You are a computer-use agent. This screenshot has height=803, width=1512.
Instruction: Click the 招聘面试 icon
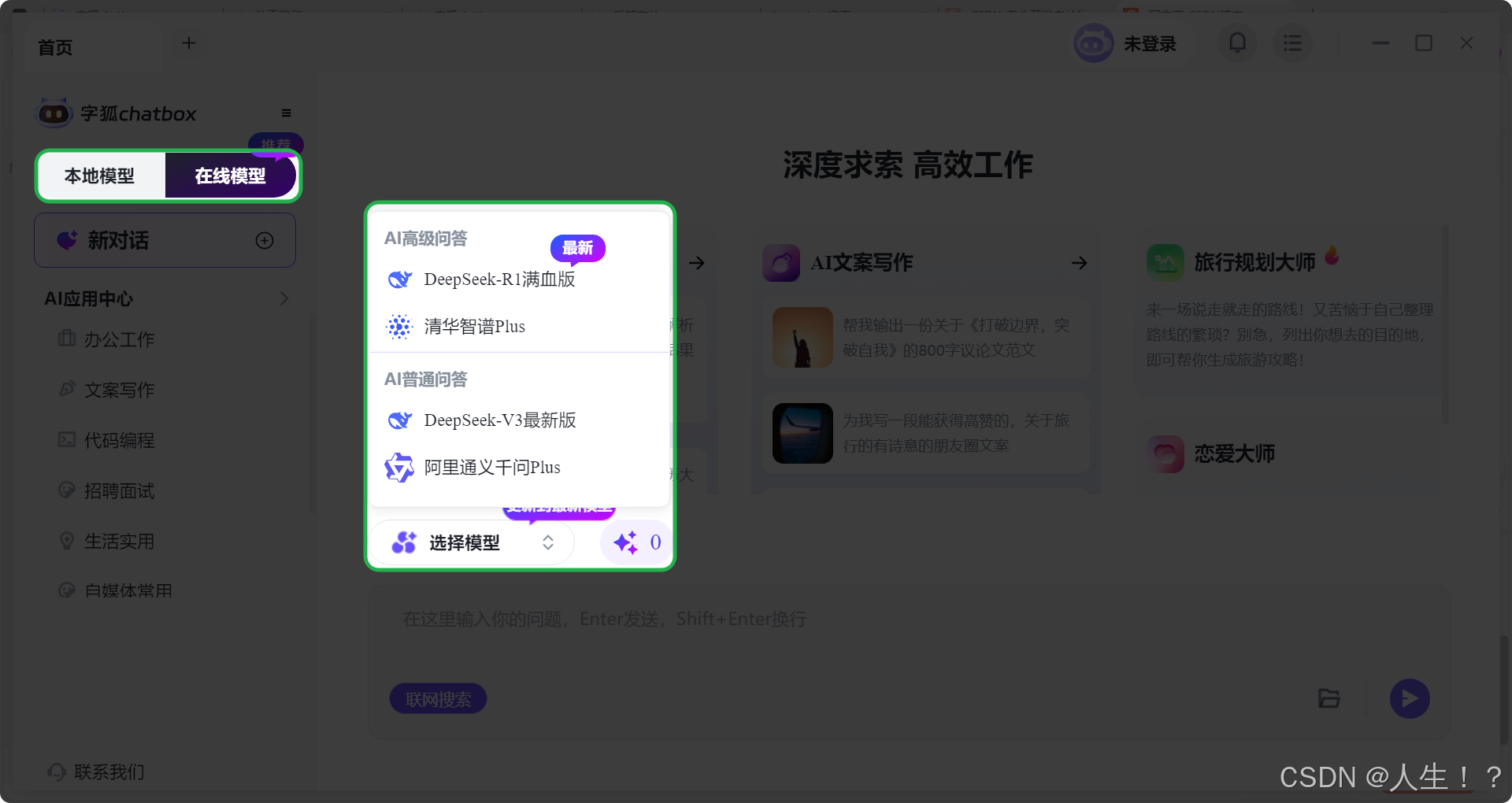pos(67,490)
